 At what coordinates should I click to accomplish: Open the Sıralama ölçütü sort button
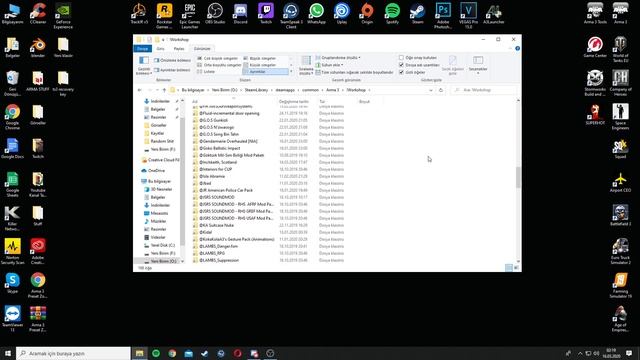click(306, 65)
